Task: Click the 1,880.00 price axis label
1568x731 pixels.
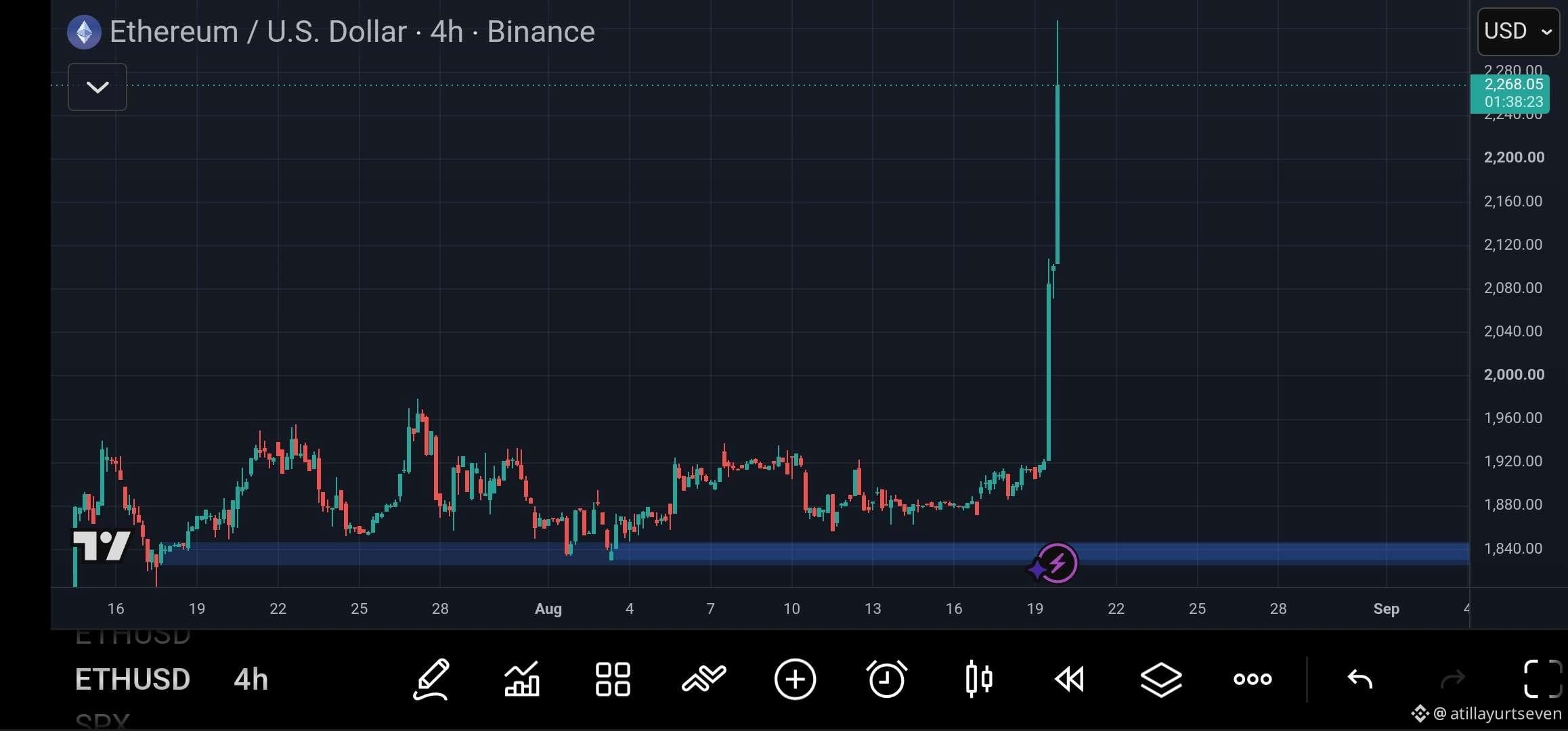Action: pos(1512,504)
